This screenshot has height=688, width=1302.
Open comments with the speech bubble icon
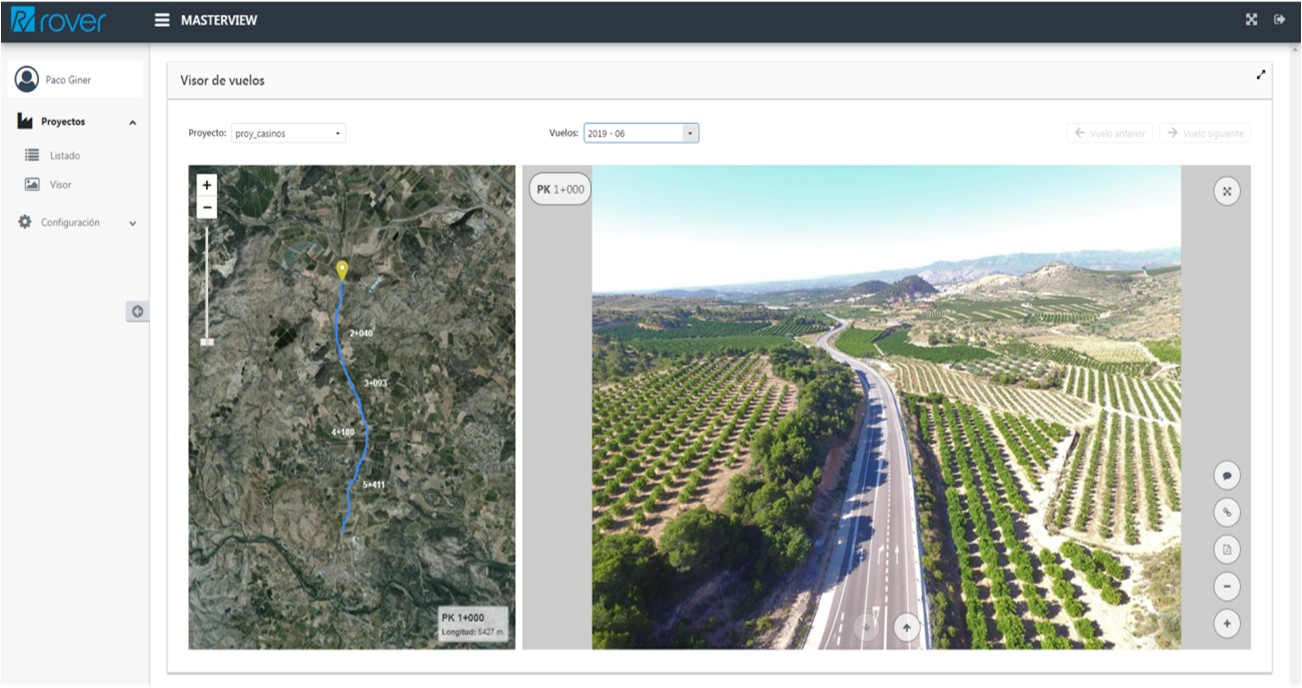coord(1227,475)
